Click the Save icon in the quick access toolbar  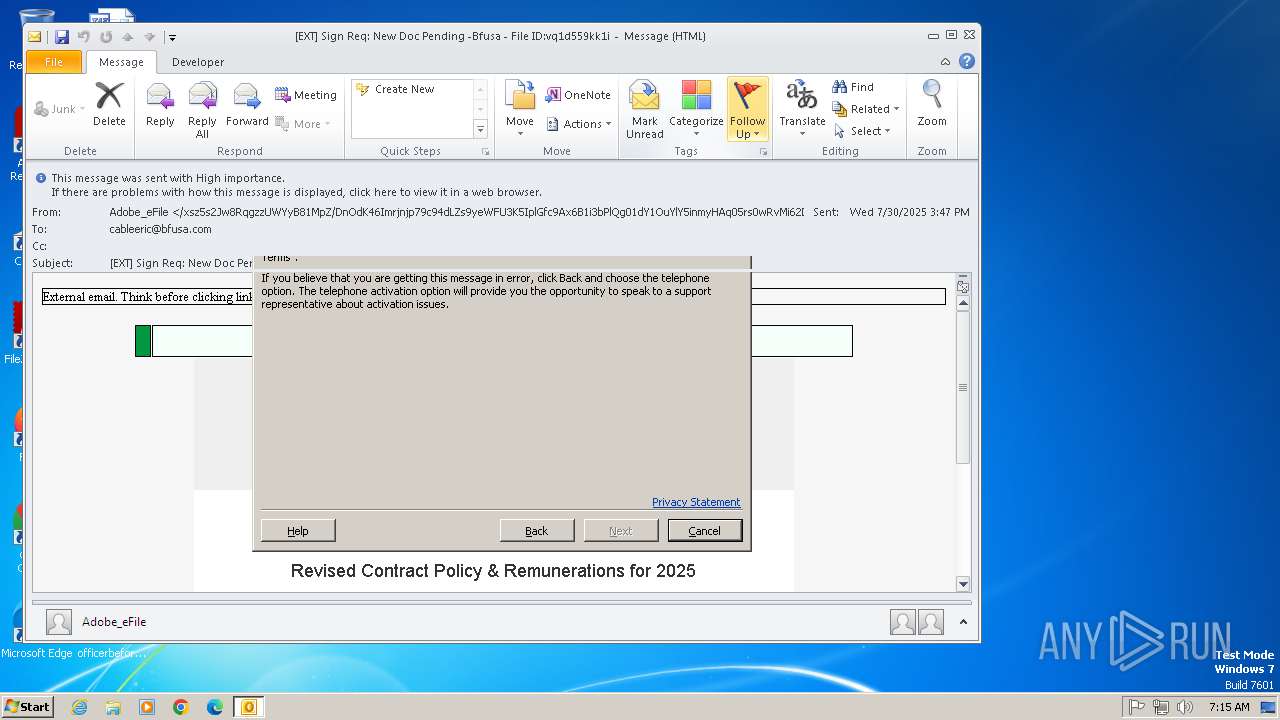62,37
